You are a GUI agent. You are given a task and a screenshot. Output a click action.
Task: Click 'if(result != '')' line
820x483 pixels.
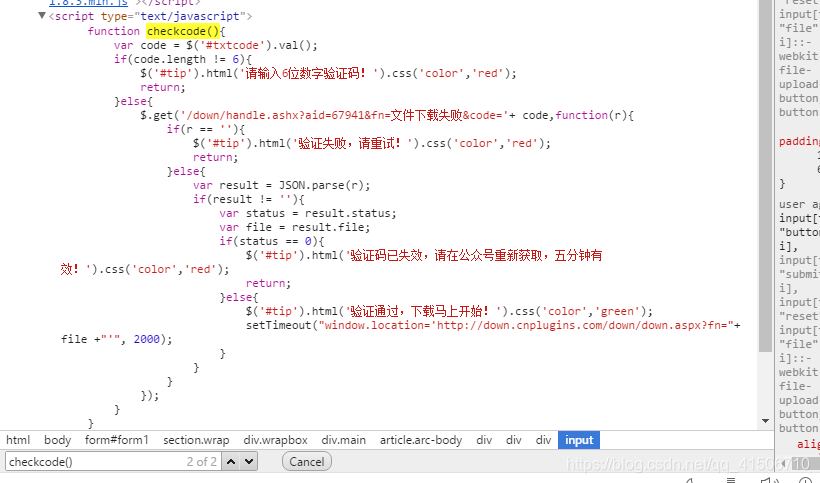[248, 199]
